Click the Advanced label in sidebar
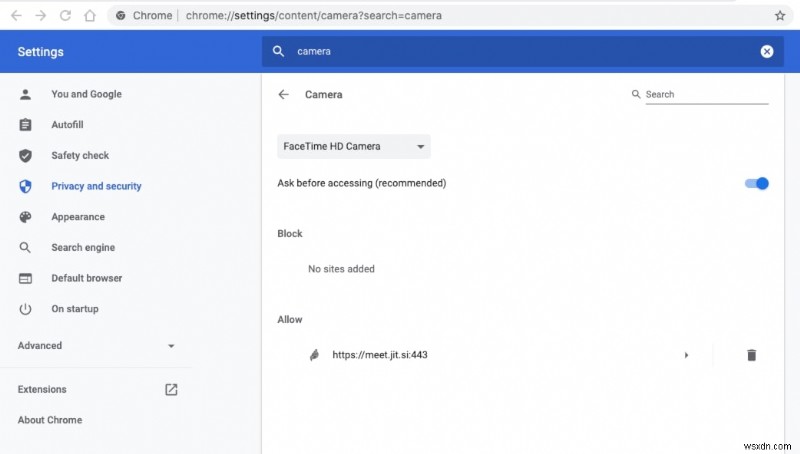 click(40, 346)
